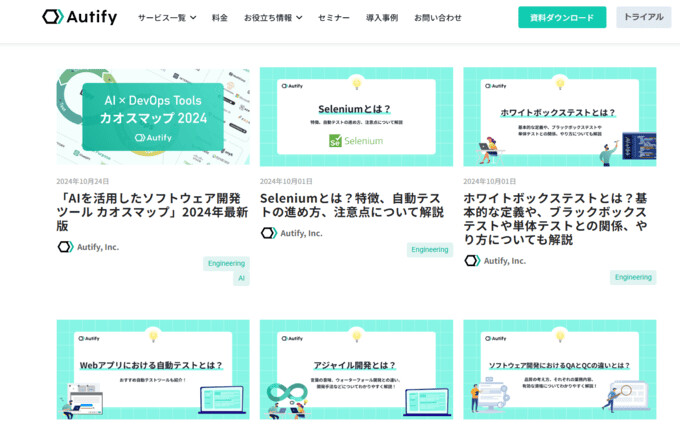Click the Autify, Inc. author name under カオスマップ article
This screenshot has width=680, height=425.
pyautogui.click(x=98, y=247)
